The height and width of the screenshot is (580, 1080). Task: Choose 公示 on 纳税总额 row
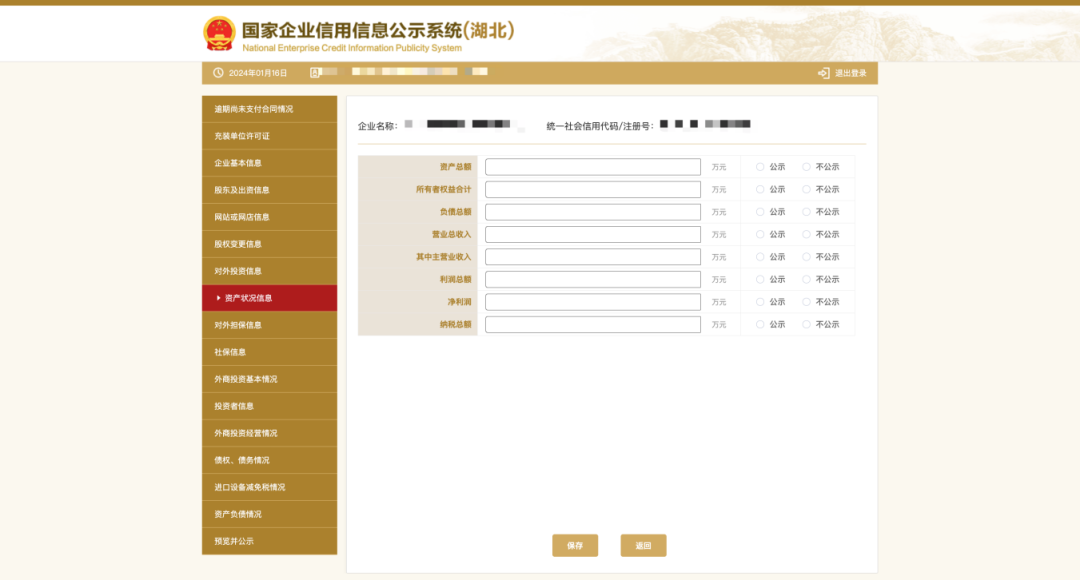point(760,324)
